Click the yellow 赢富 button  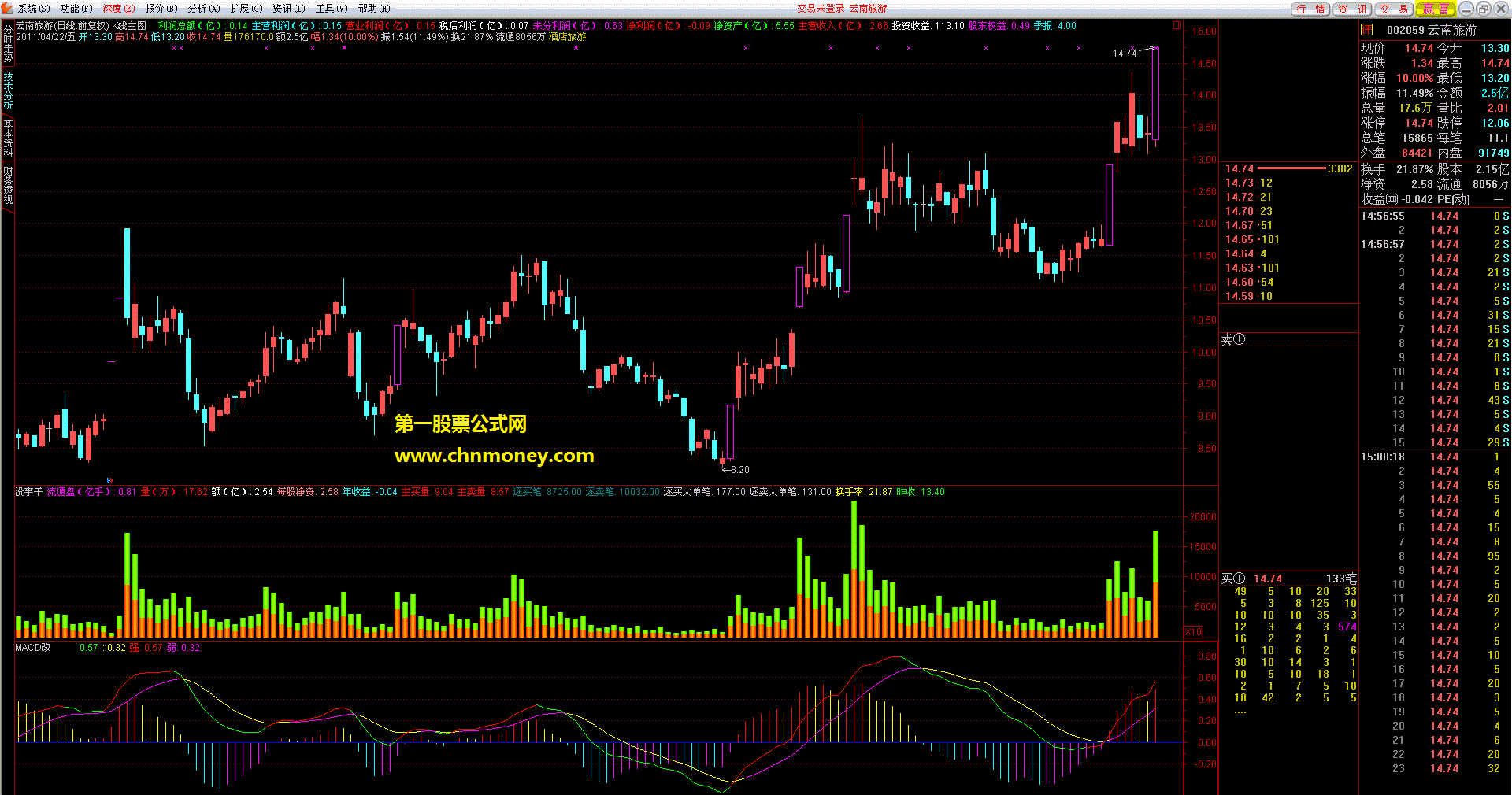coord(1436,9)
